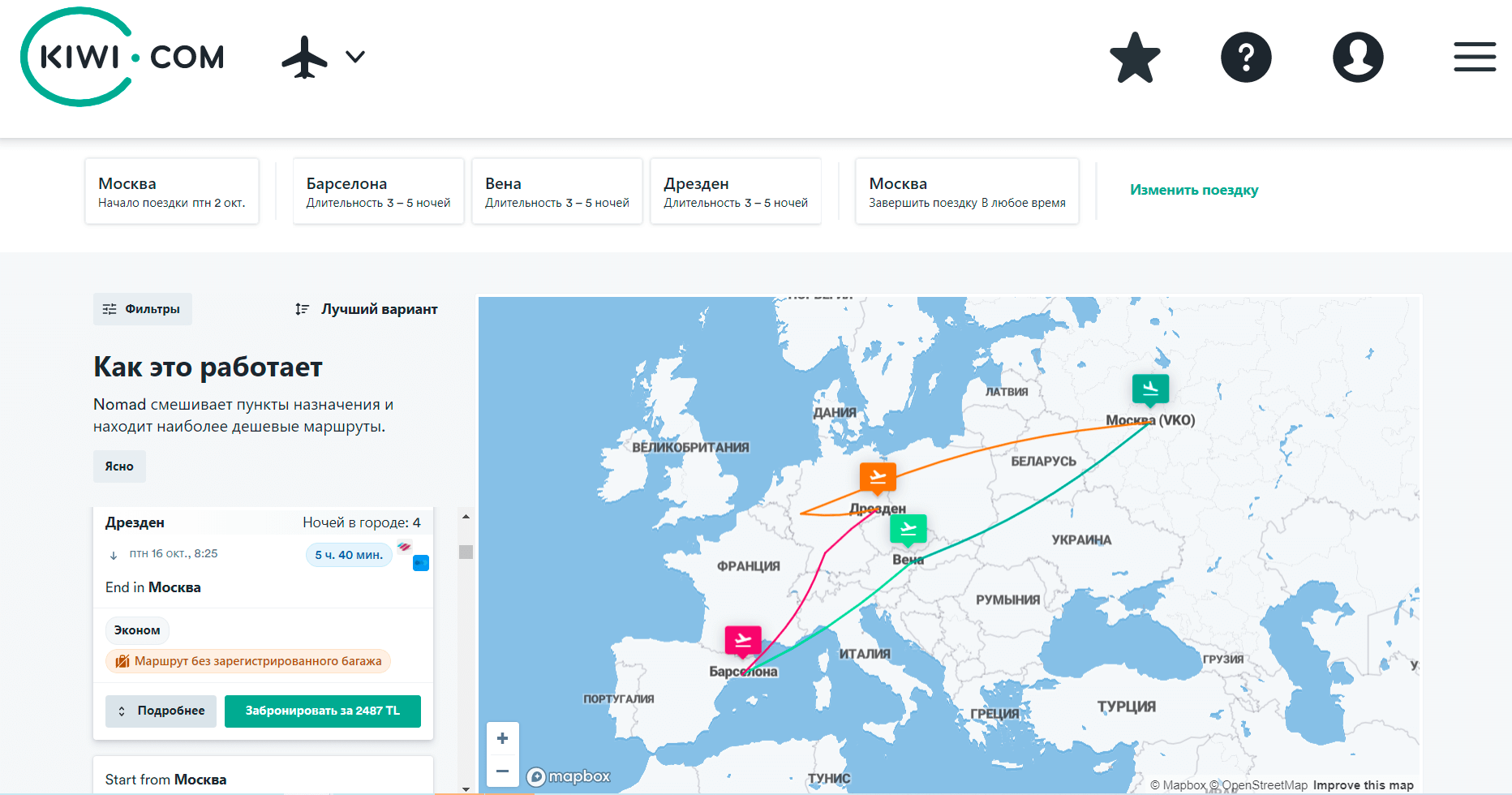Book the trip for 2487 TL
1512x795 pixels.
[x=322, y=711]
